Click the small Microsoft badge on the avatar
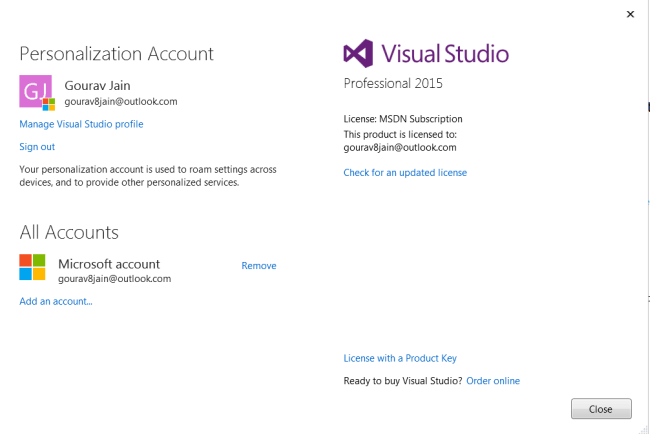Viewport: 650px width, 434px height. [x=48, y=103]
